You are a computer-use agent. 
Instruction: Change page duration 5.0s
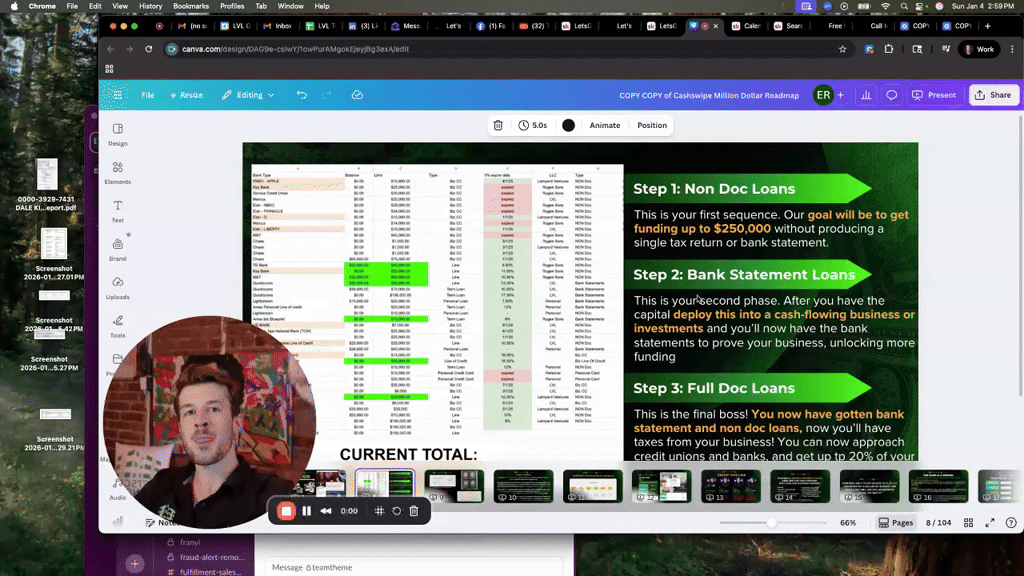533,125
